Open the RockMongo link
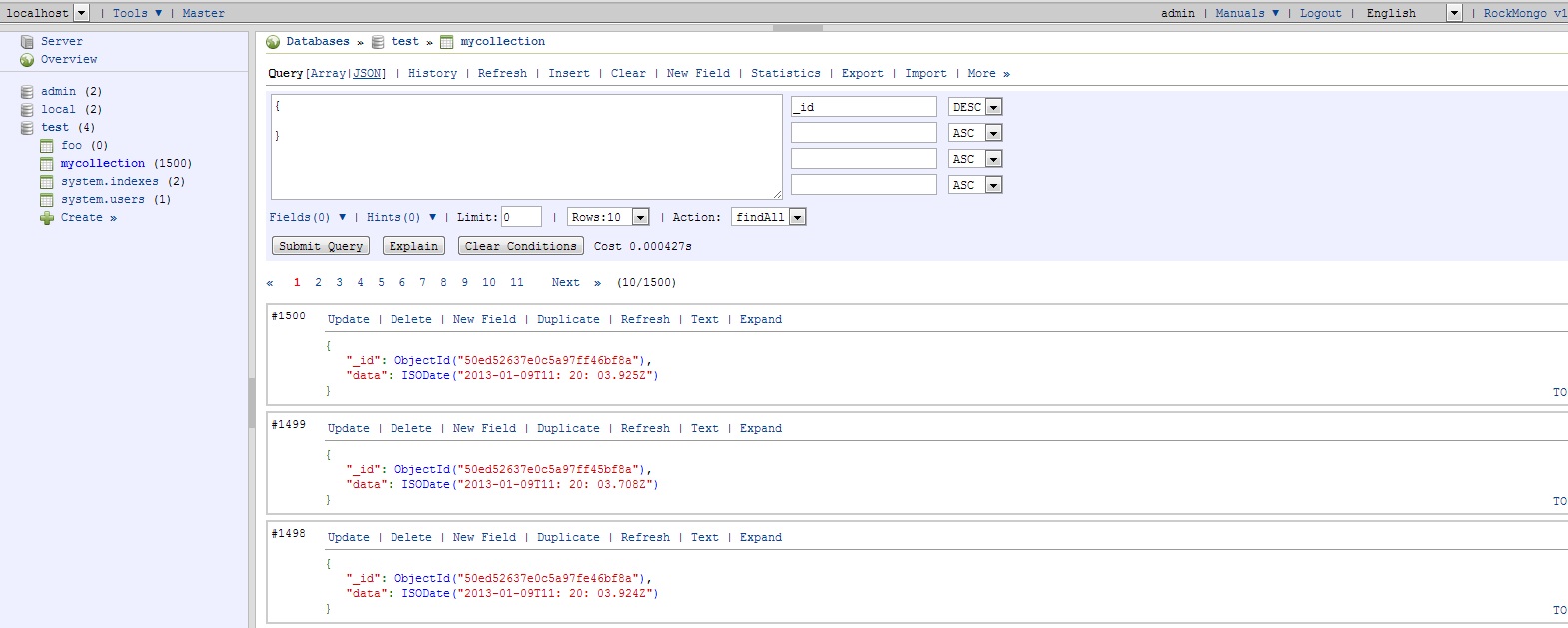Screen dimensions: 1568x628 point(1525,13)
